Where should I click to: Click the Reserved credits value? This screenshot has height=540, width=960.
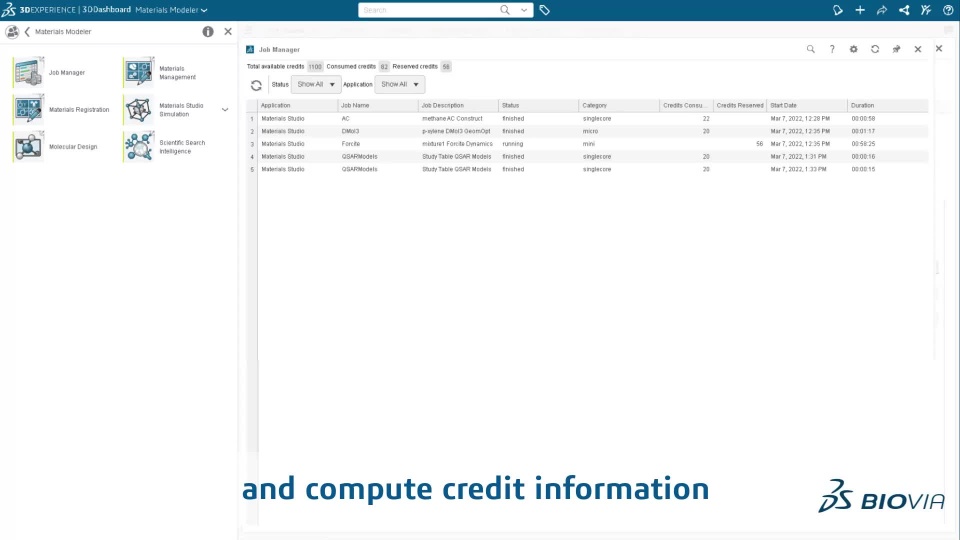point(446,67)
